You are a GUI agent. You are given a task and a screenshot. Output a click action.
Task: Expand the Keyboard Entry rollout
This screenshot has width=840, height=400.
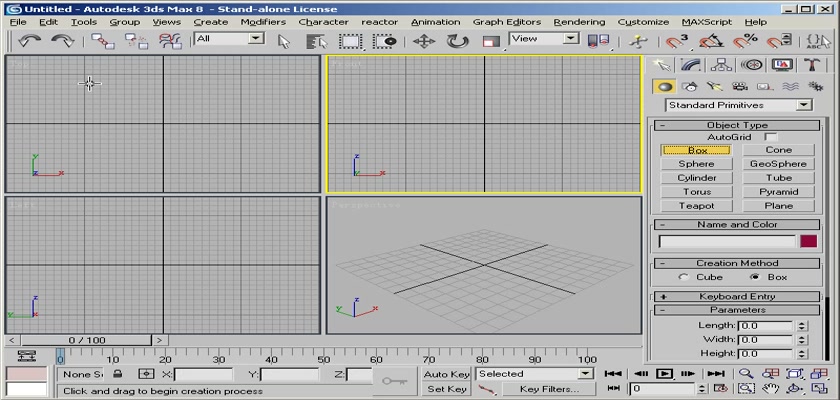[x=737, y=297]
